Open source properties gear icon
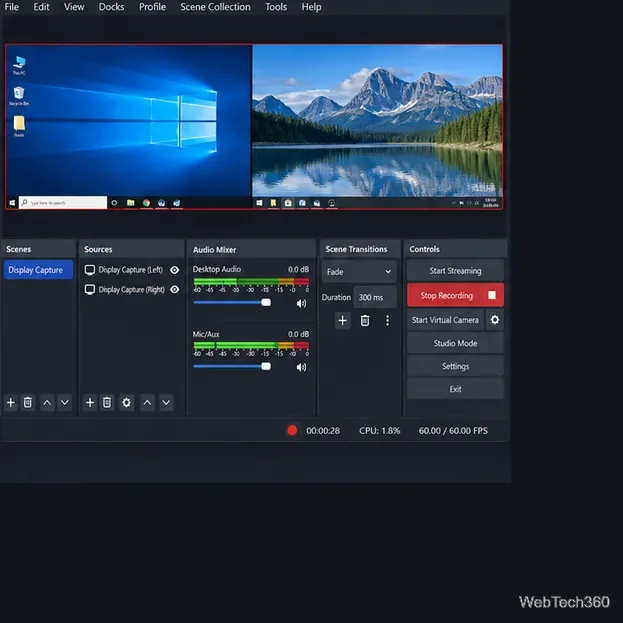The height and width of the screenshot is (623, 623). pos(126,402)
